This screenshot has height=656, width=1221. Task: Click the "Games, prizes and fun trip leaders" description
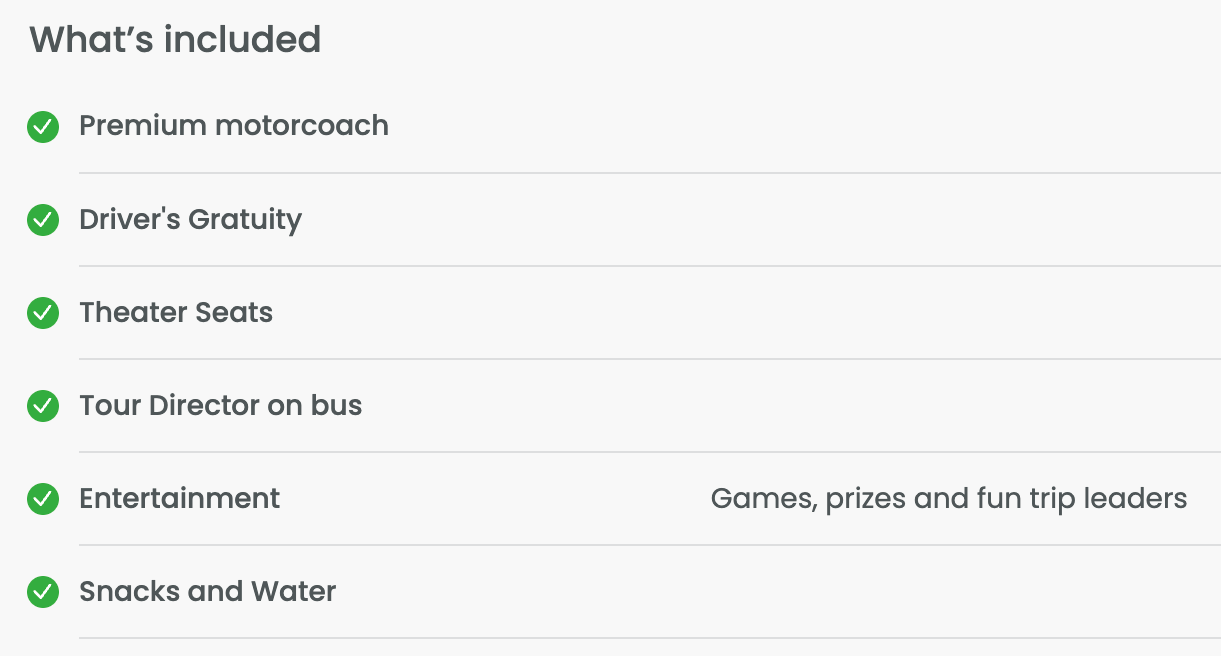[948, 498]
